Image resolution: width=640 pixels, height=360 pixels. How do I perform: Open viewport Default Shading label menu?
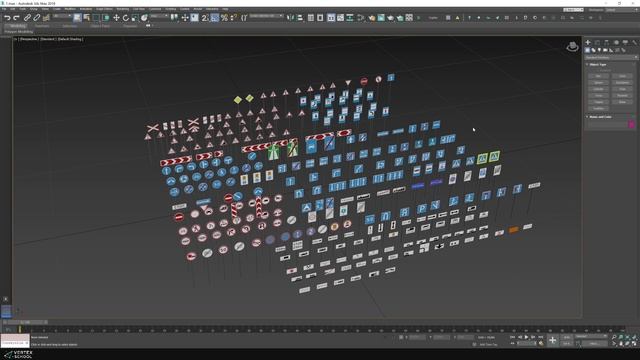(70, 39)
